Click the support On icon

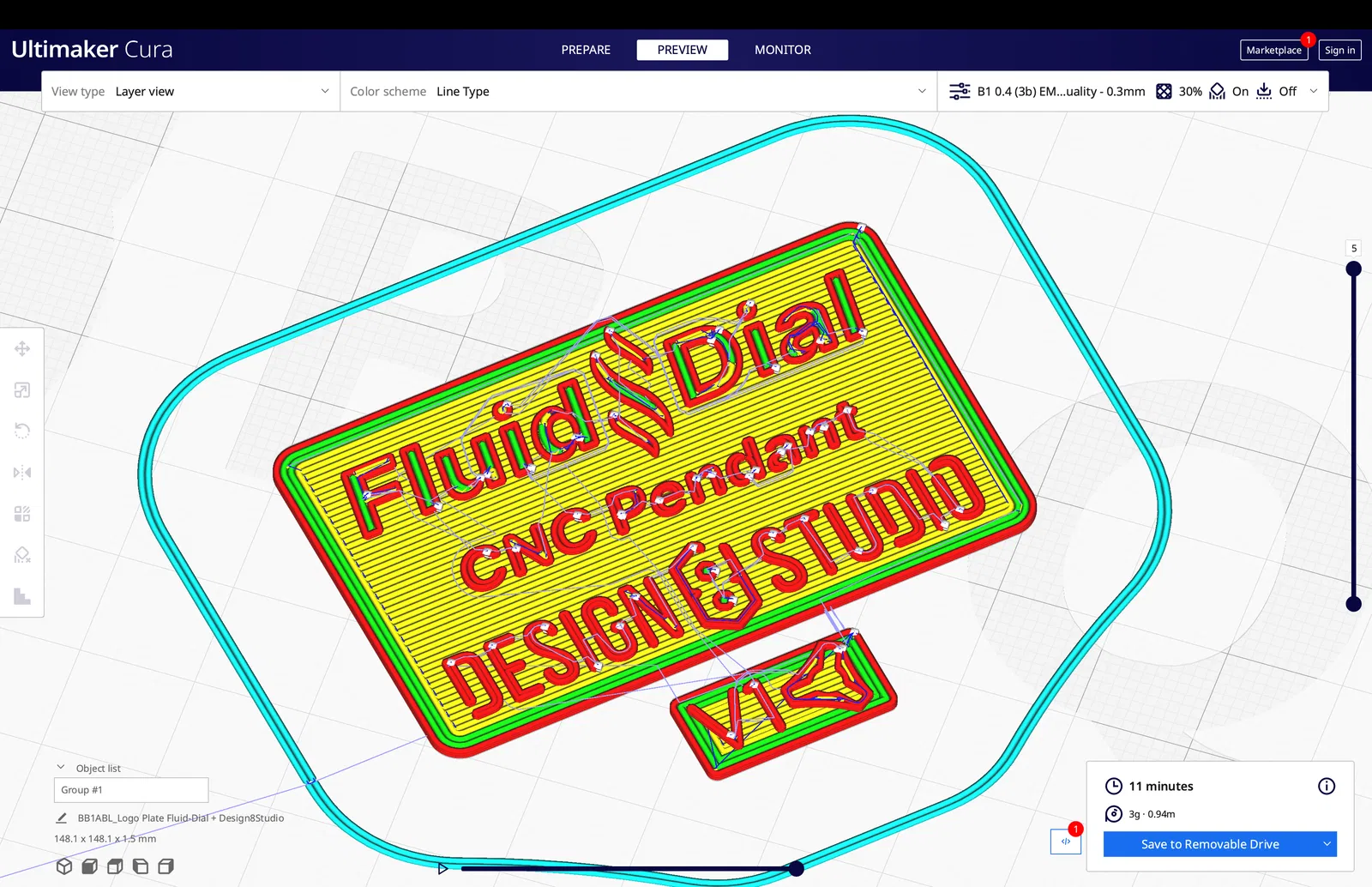click(x=1217, y=91)
